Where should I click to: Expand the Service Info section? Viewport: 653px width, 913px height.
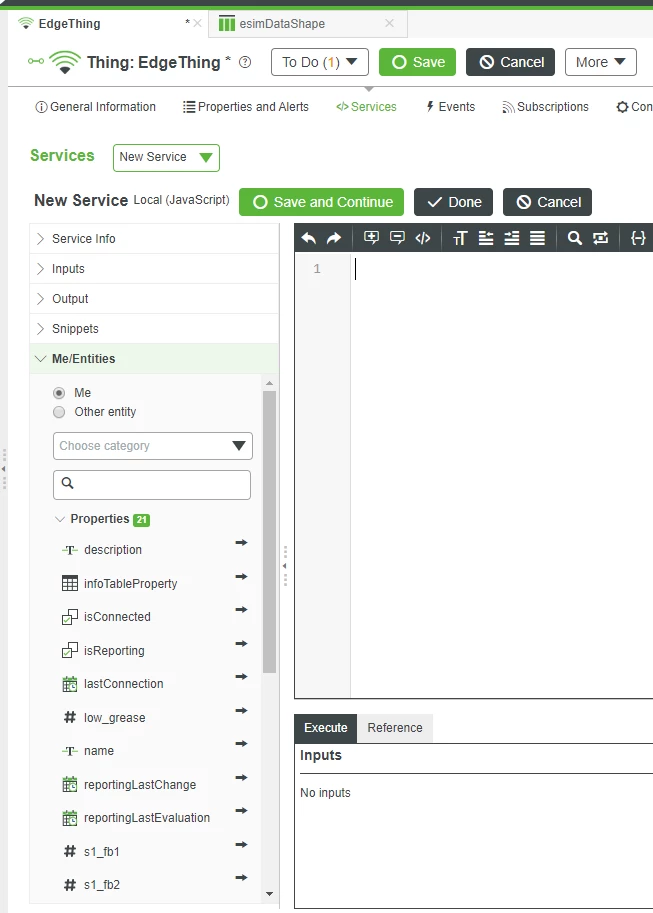(x=154, y=239)
